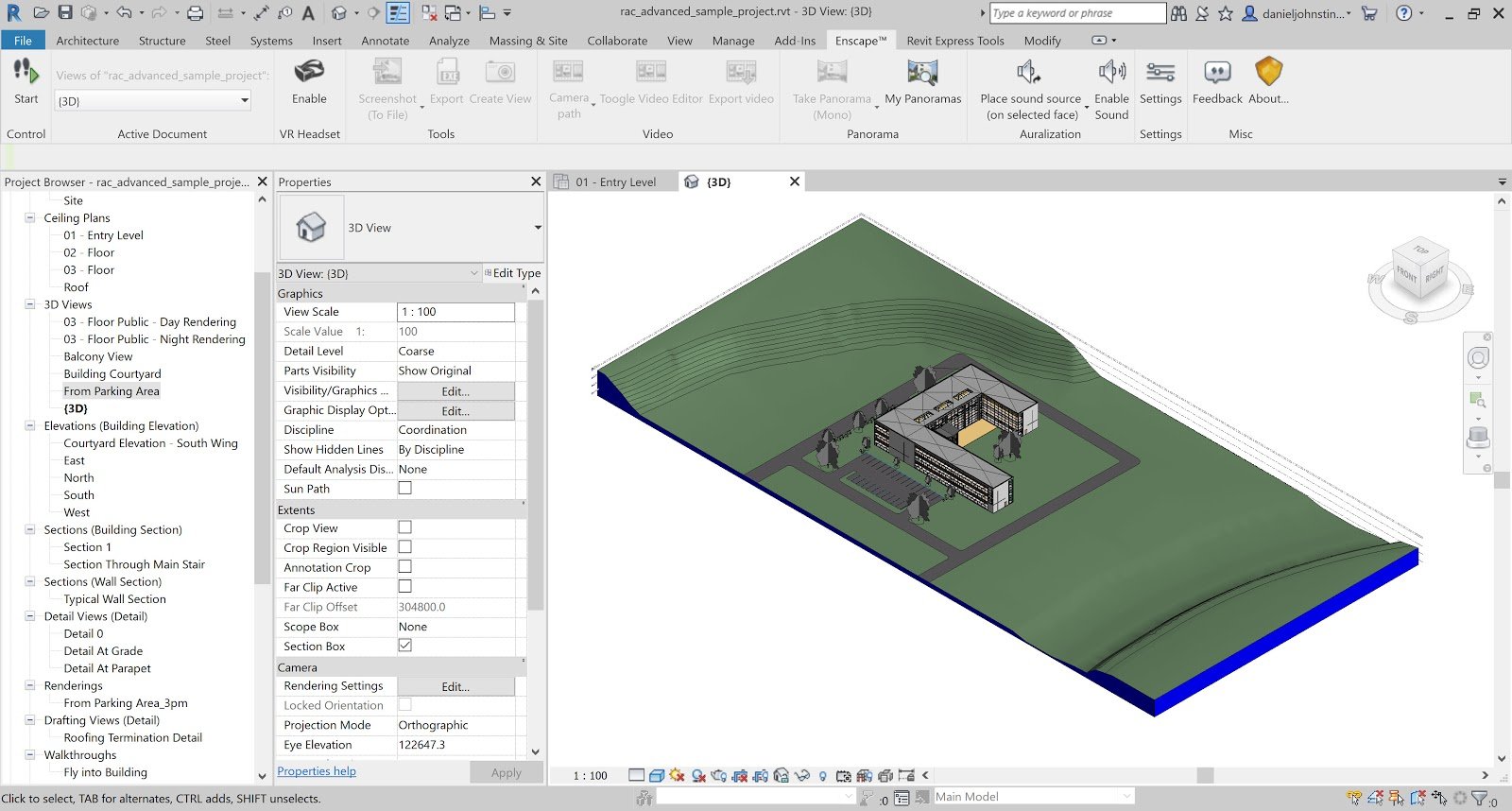The image size is (1512, 811).
Task: Open the About shield icon
Action: tap(1268, 73)
